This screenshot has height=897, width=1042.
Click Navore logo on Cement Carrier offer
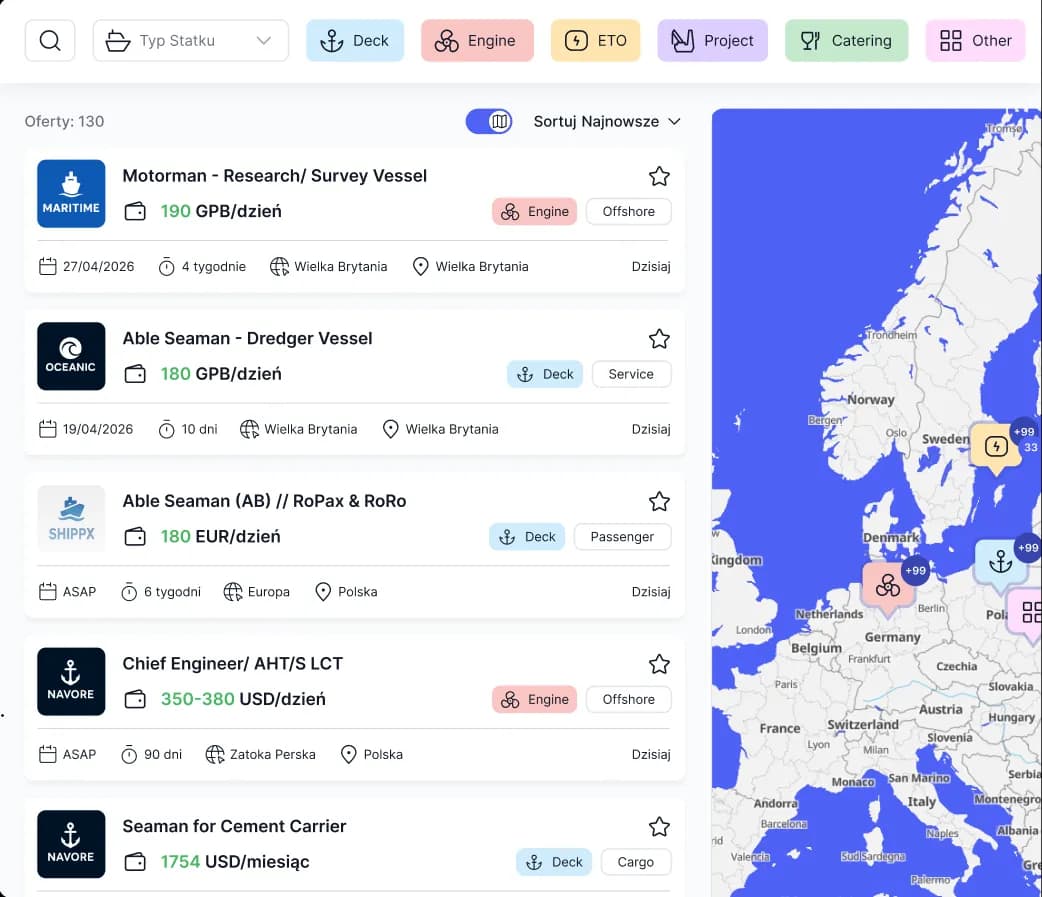point(71,845)
